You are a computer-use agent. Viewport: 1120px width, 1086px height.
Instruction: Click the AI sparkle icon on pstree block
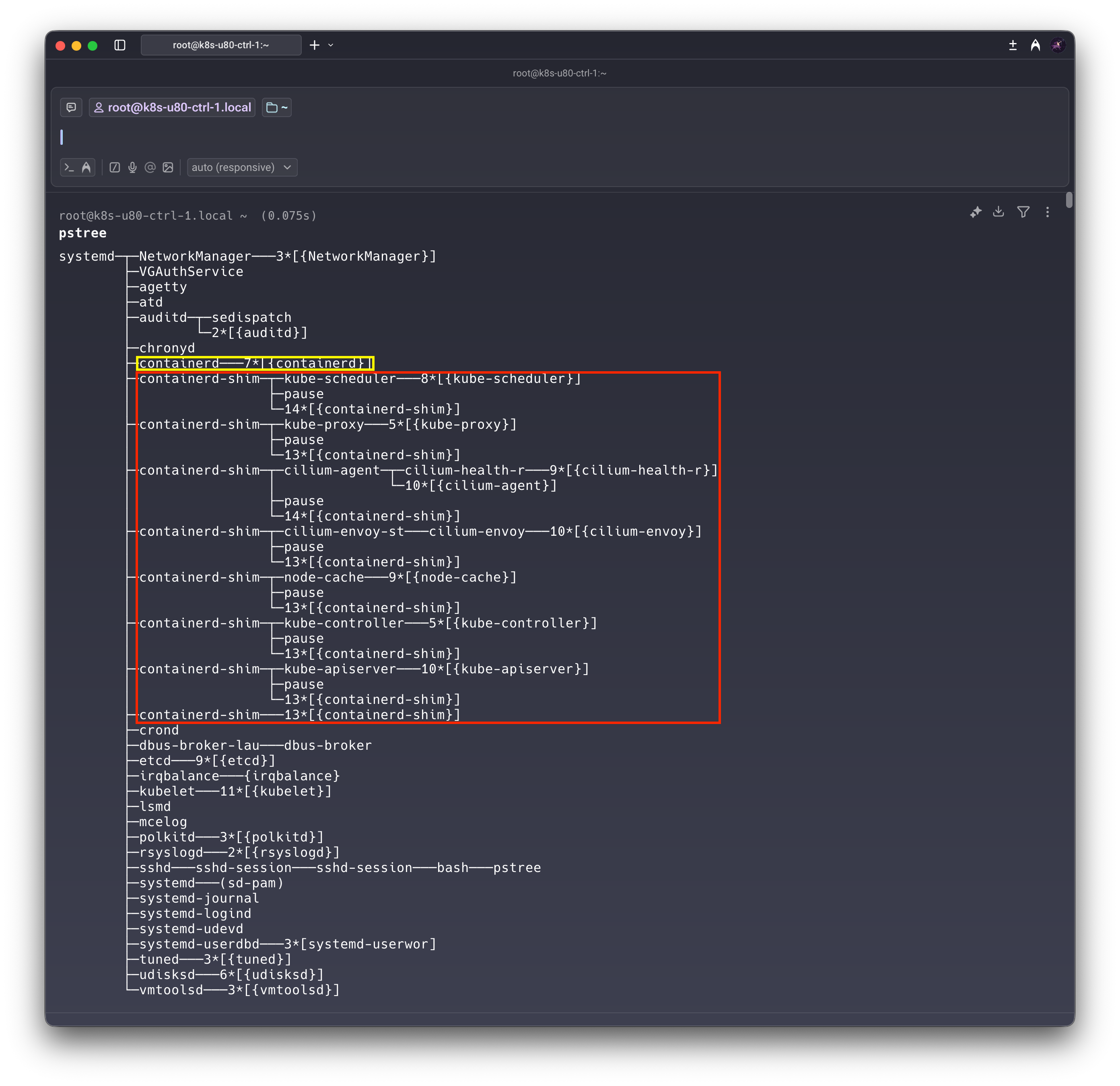976,212
